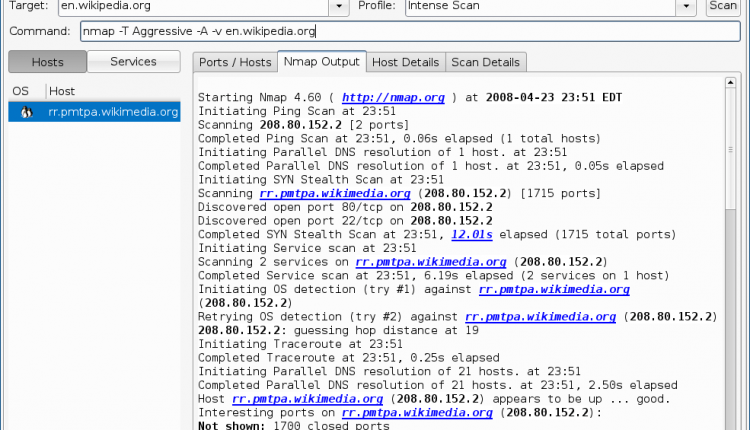750x430 pixels.
Task: Start the scan with the Scan button
Action: click(723, 6)
